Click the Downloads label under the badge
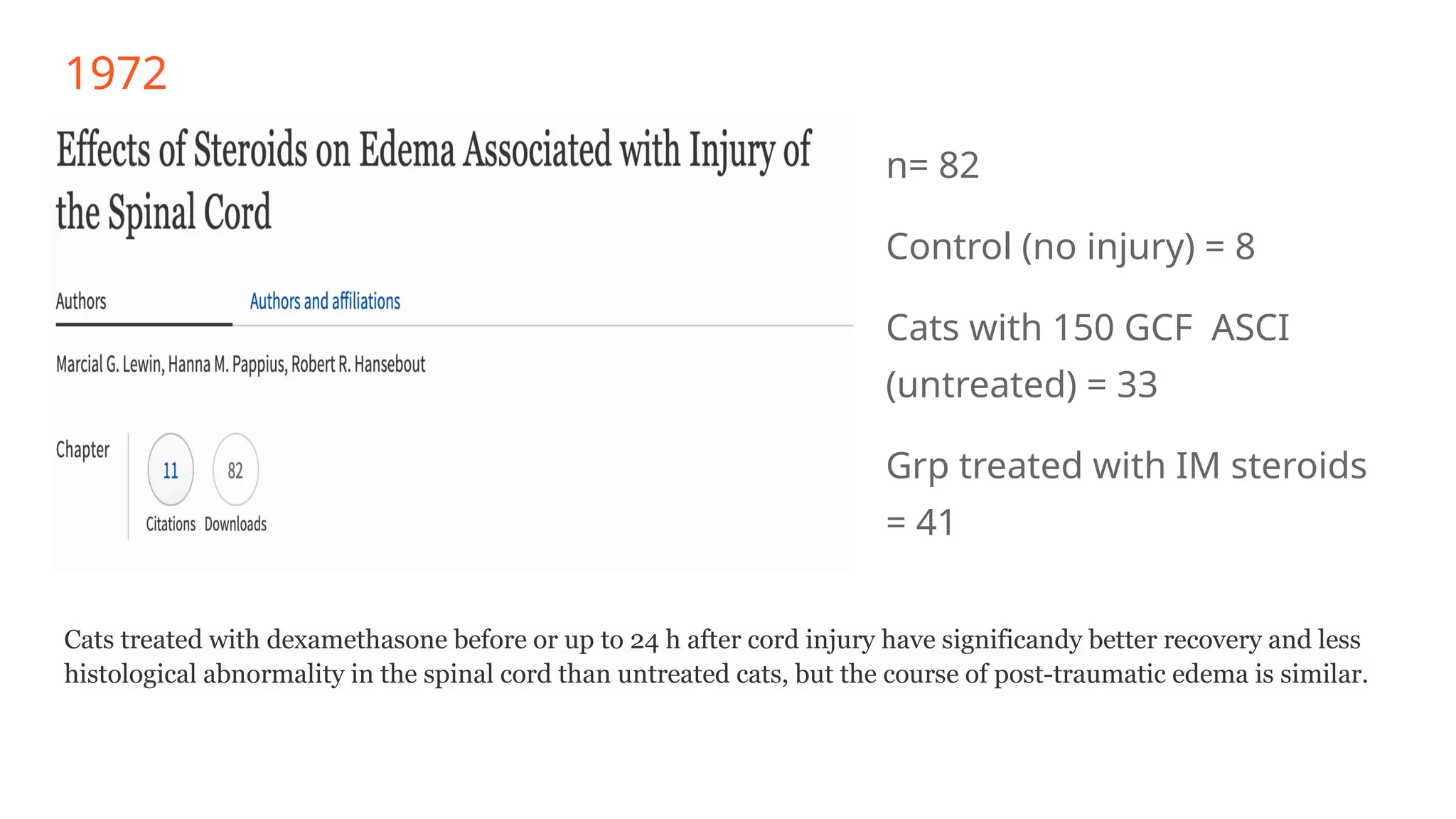Viewport: 1456px width, 819px height. pyautogui.click(x=235, y=524)
